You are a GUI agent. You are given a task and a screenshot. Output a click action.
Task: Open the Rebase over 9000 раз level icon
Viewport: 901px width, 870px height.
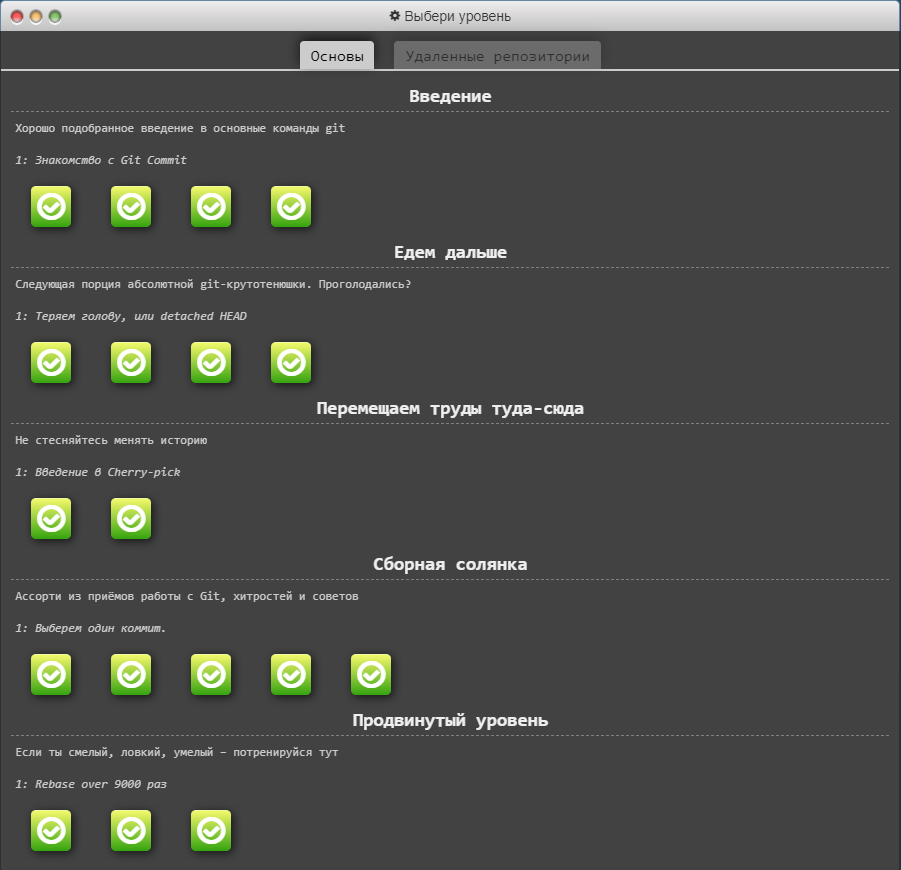[x=51, y=831]
